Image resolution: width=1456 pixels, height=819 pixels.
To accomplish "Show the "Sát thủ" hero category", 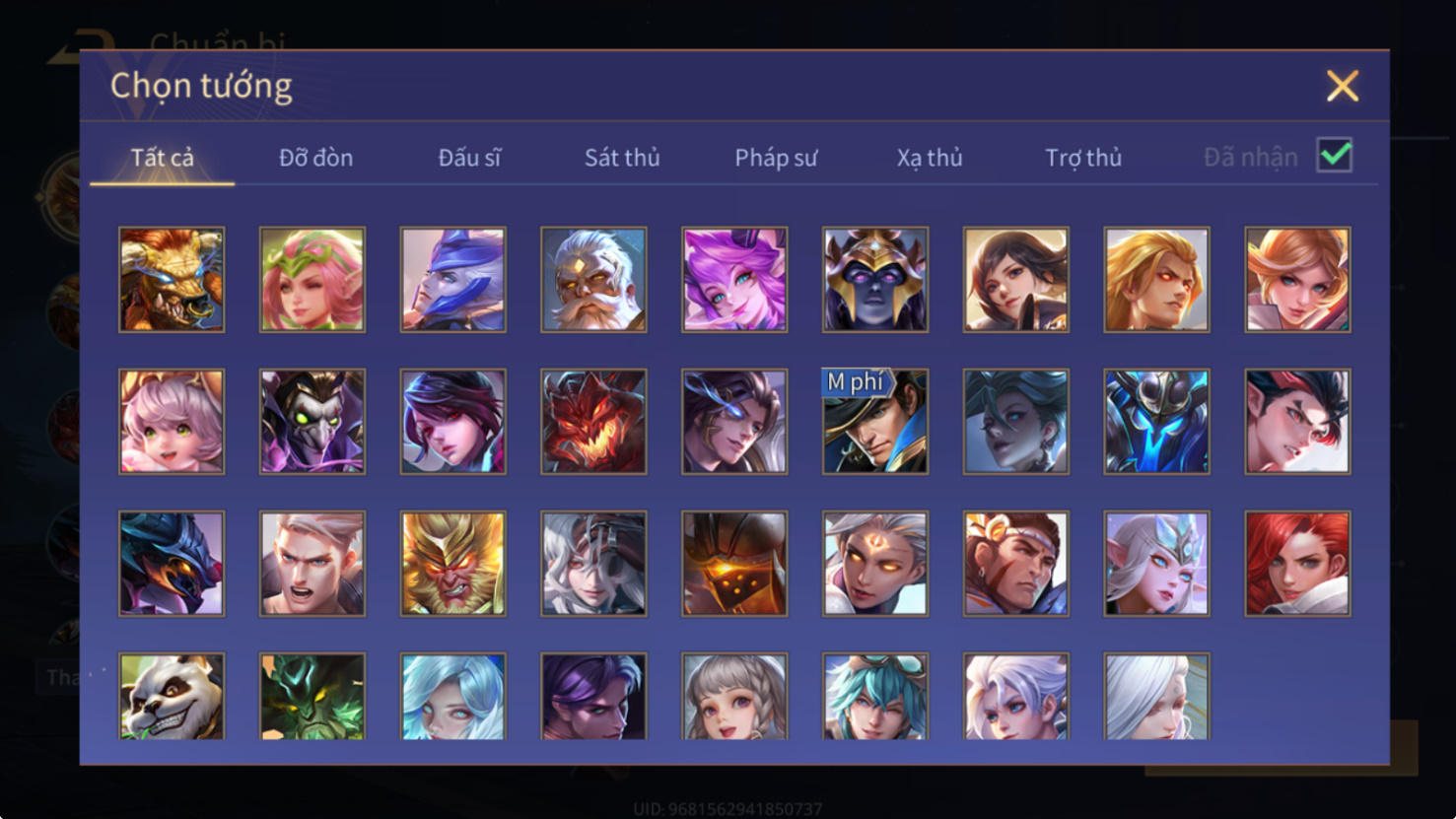I will click(622, 158).
